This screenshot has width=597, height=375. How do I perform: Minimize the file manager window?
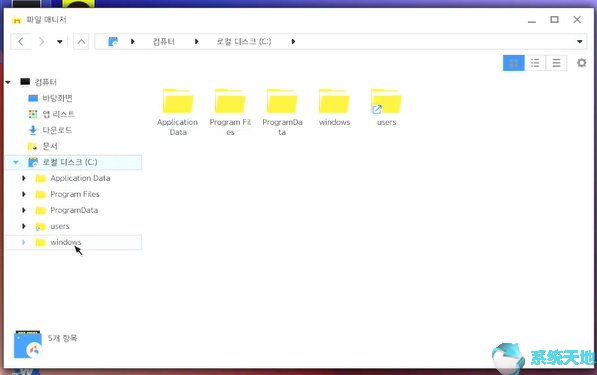(532, 20)
